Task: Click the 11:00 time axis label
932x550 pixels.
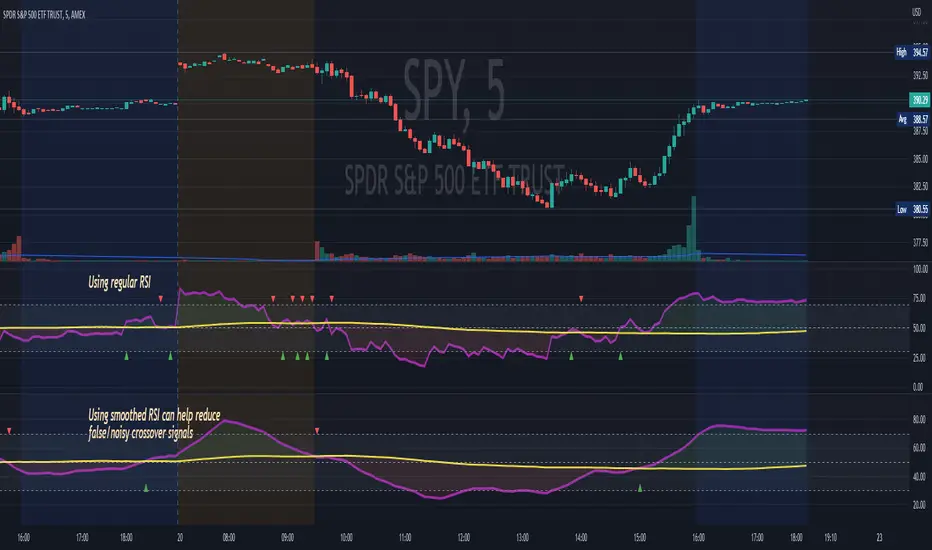Action: (x=405, y=538)
